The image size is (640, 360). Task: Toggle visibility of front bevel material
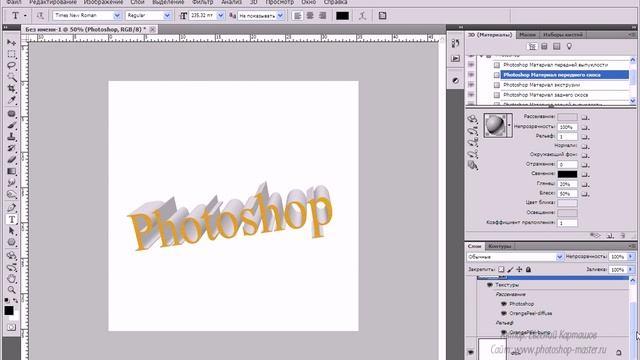click(x=471, y=75)
